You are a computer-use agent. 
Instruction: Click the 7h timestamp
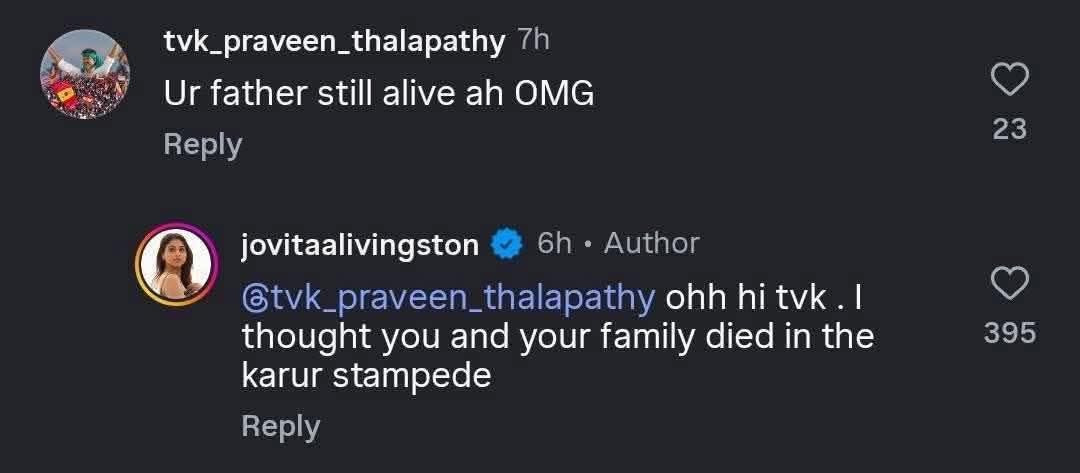[x=534, y=42]
